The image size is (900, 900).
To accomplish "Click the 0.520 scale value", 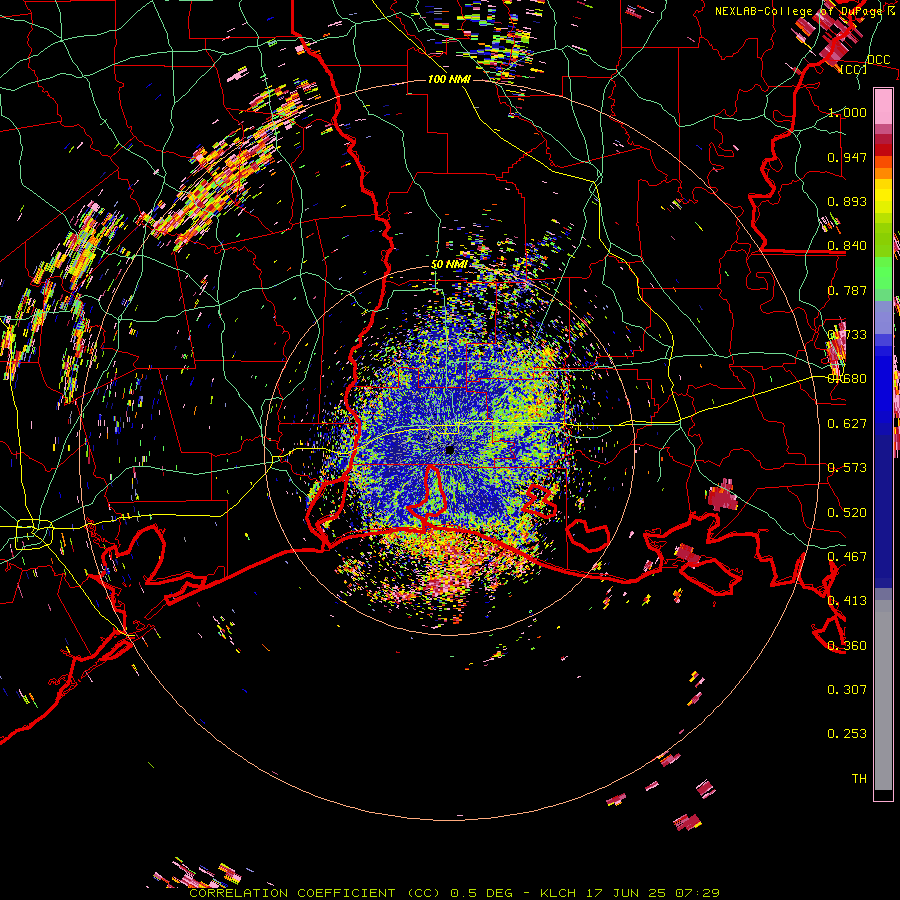I will click(847, 513).
